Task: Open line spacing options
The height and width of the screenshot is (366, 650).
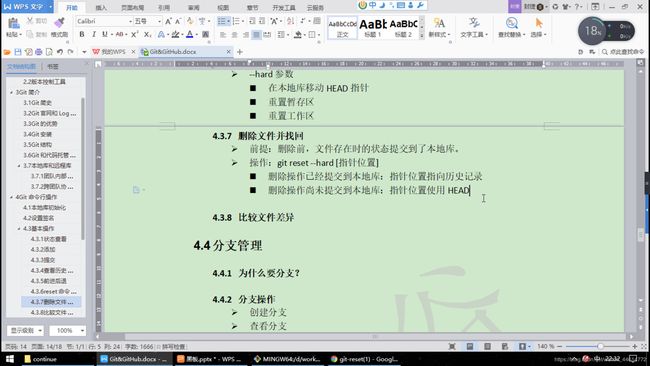Action: tap(282, 35)
